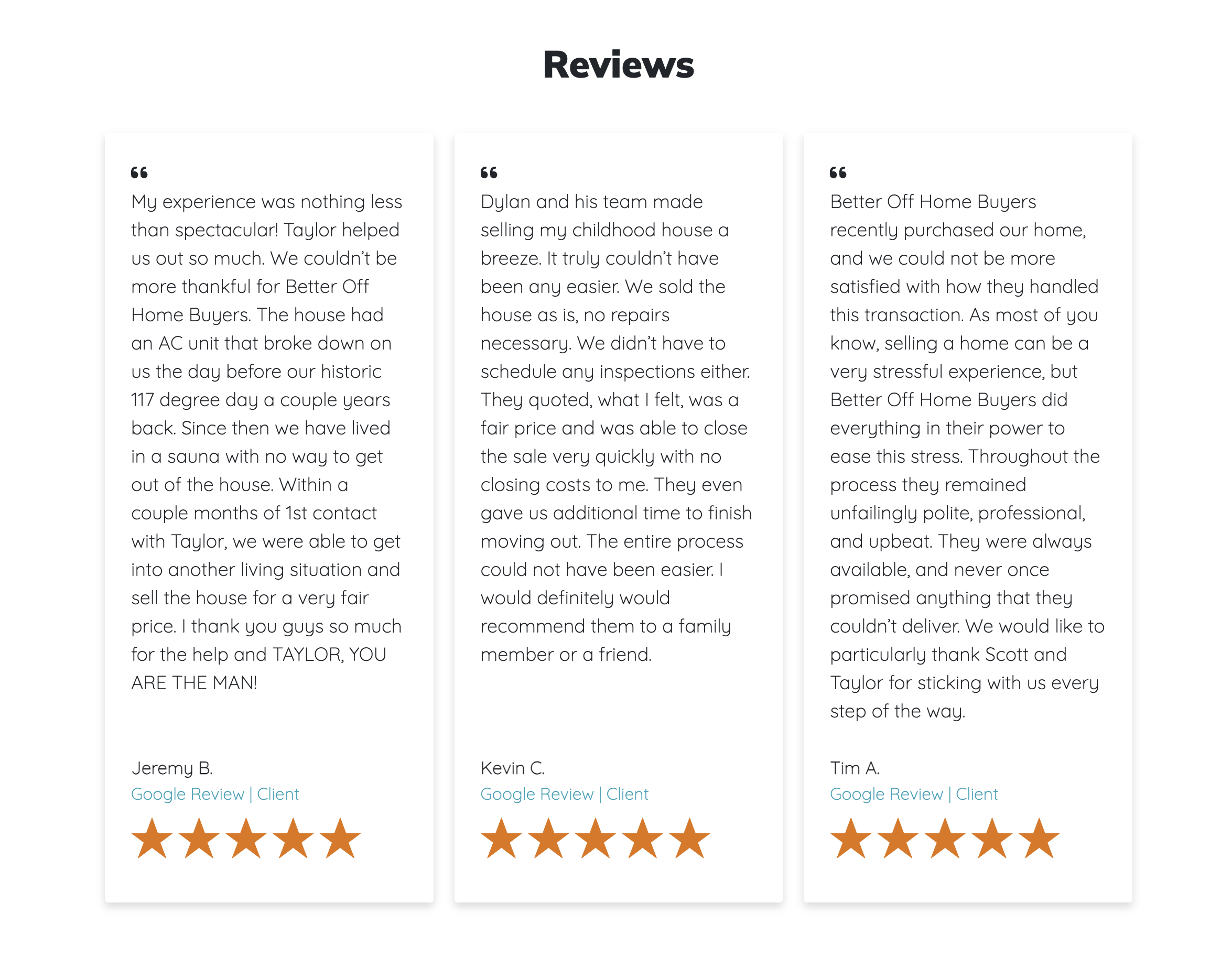Click the Reviews heading
The width and height of the screenshot is (1232, 957).
coord(618,64)
